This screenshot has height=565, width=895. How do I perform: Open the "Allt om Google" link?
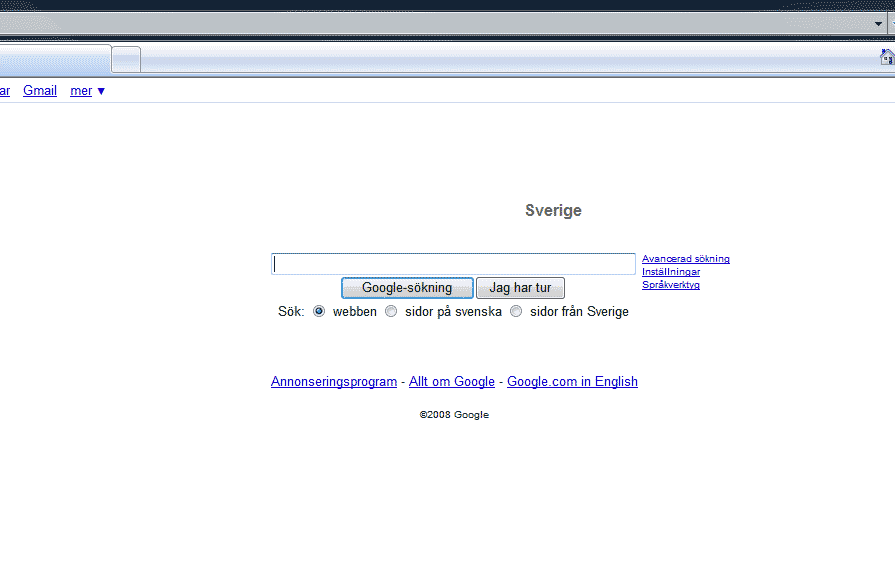click(451, 382)
